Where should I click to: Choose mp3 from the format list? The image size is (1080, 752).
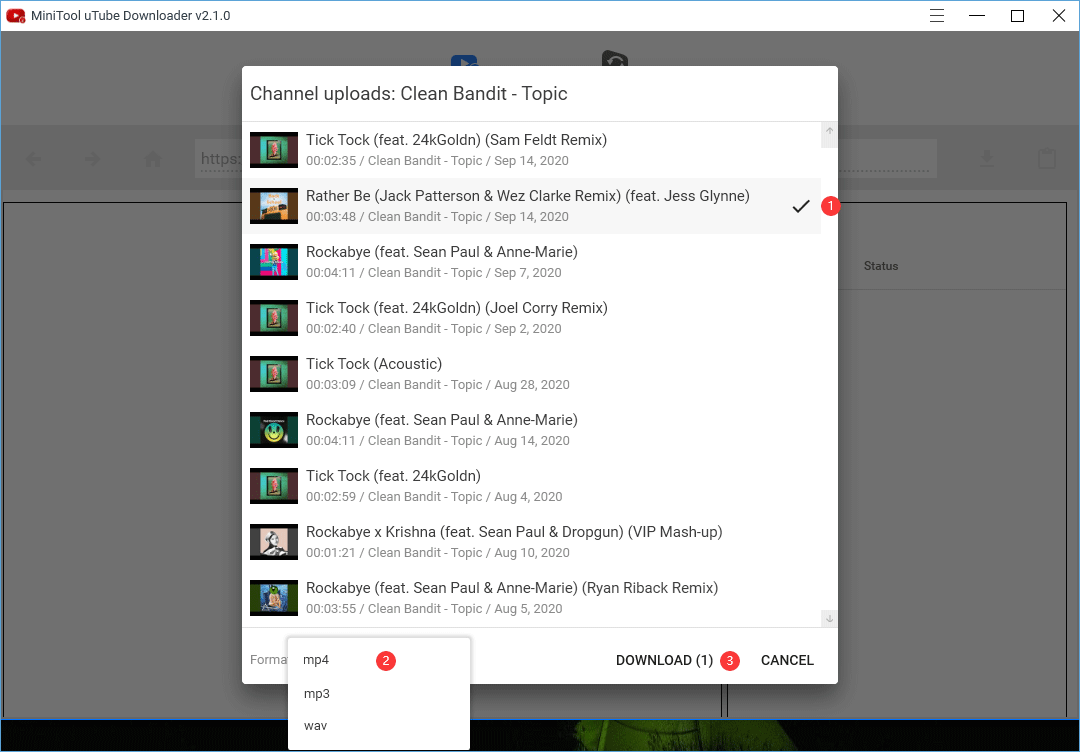(x=317, y=693)
